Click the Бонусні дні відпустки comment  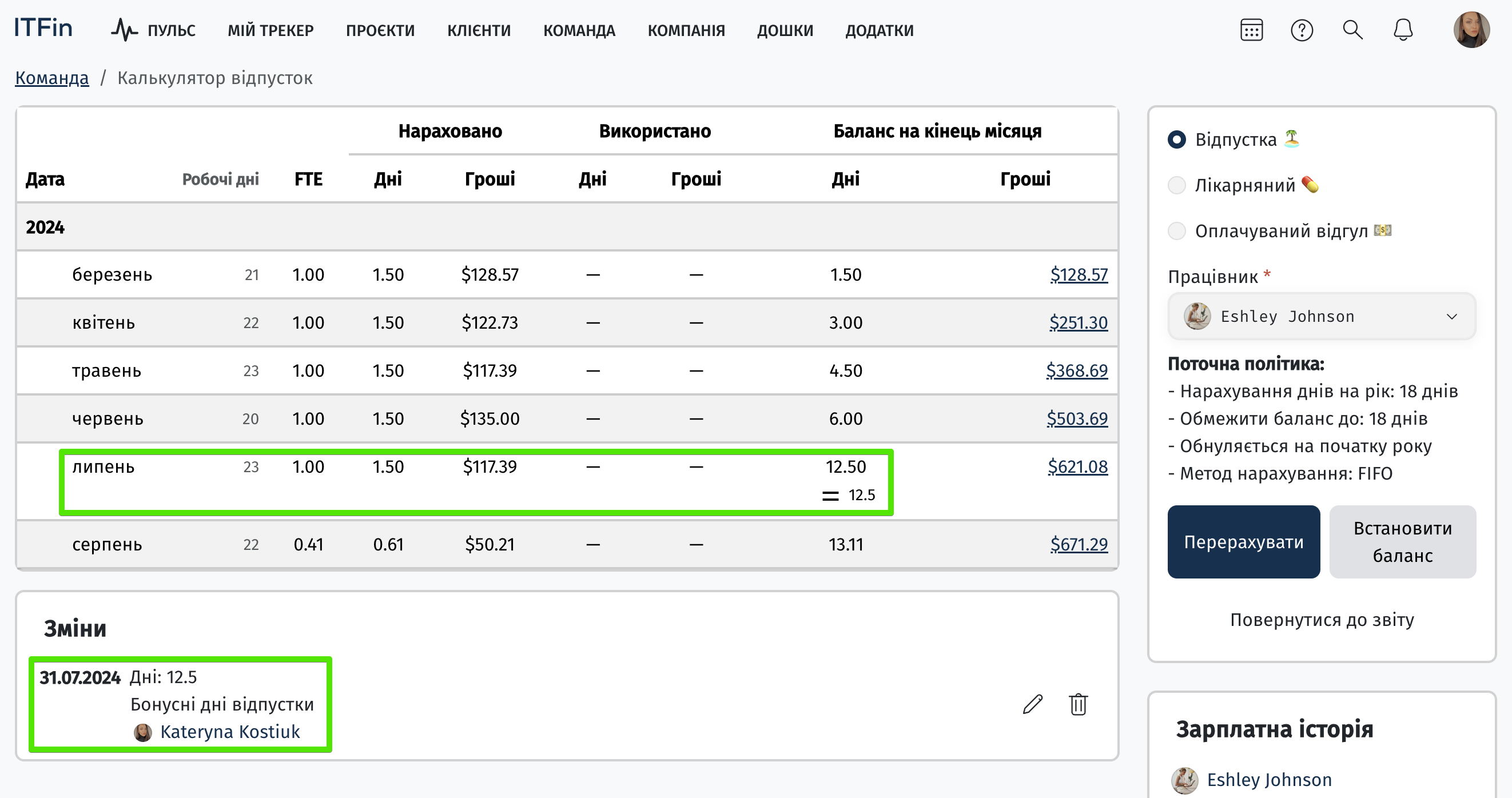tap(222, 705)
